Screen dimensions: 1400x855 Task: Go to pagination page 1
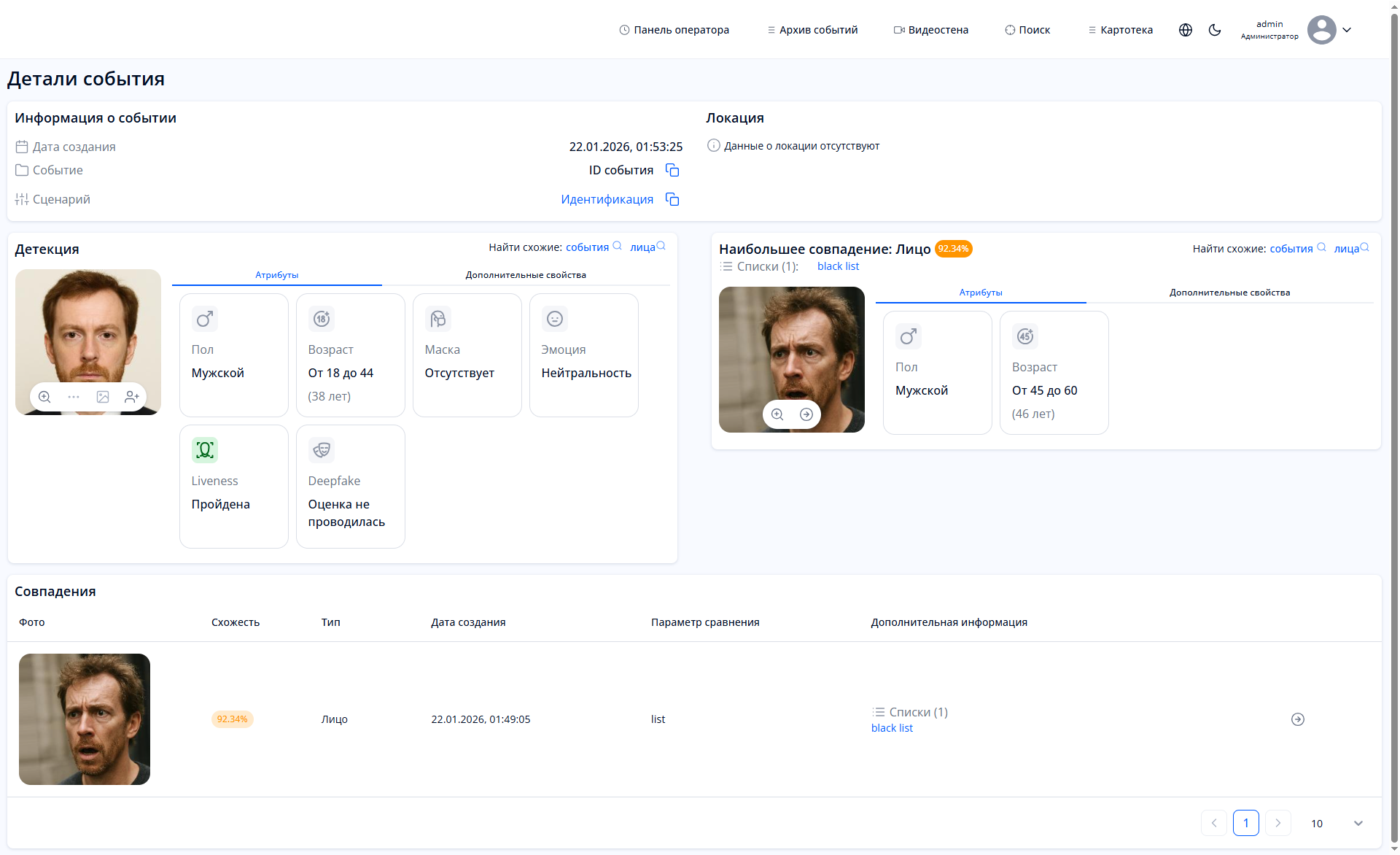click(x=1245, y=823)
